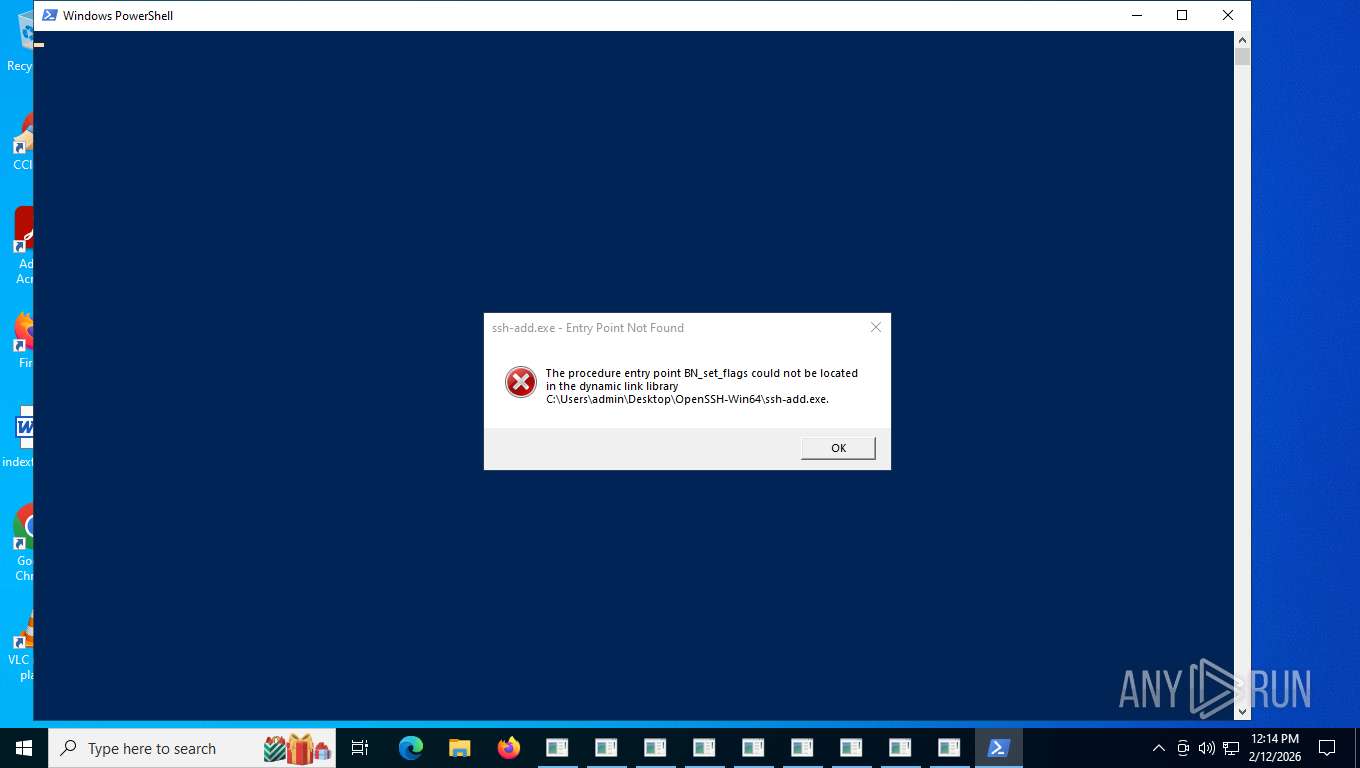The width and height of the screenshot is (1360, 768).
Task: Show hidden system tray icons
Action: coord(1159,748)
